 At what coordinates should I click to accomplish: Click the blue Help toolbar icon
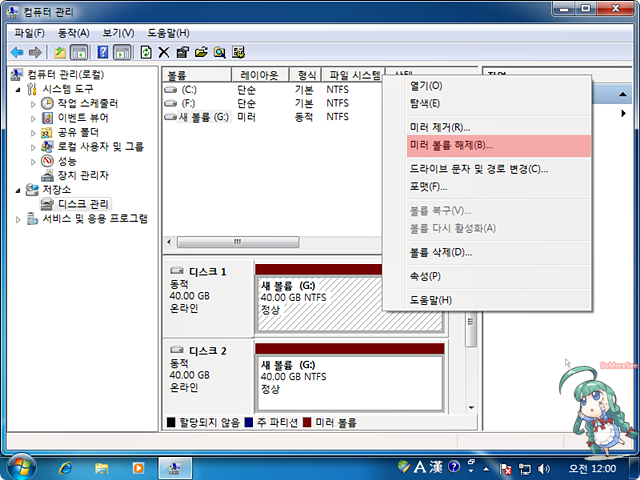[102, 52]
